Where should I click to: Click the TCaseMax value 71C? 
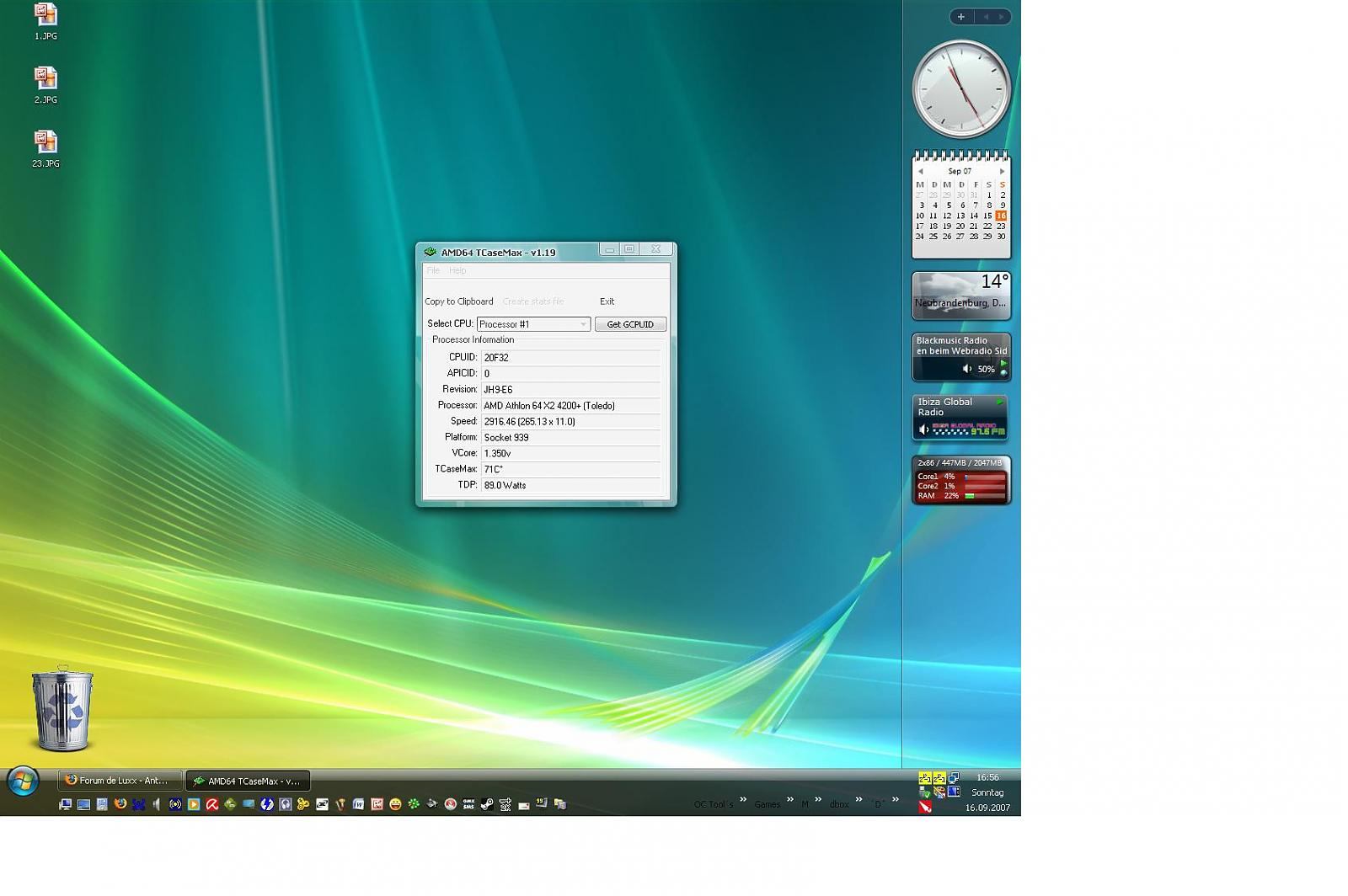coord(570,470)
